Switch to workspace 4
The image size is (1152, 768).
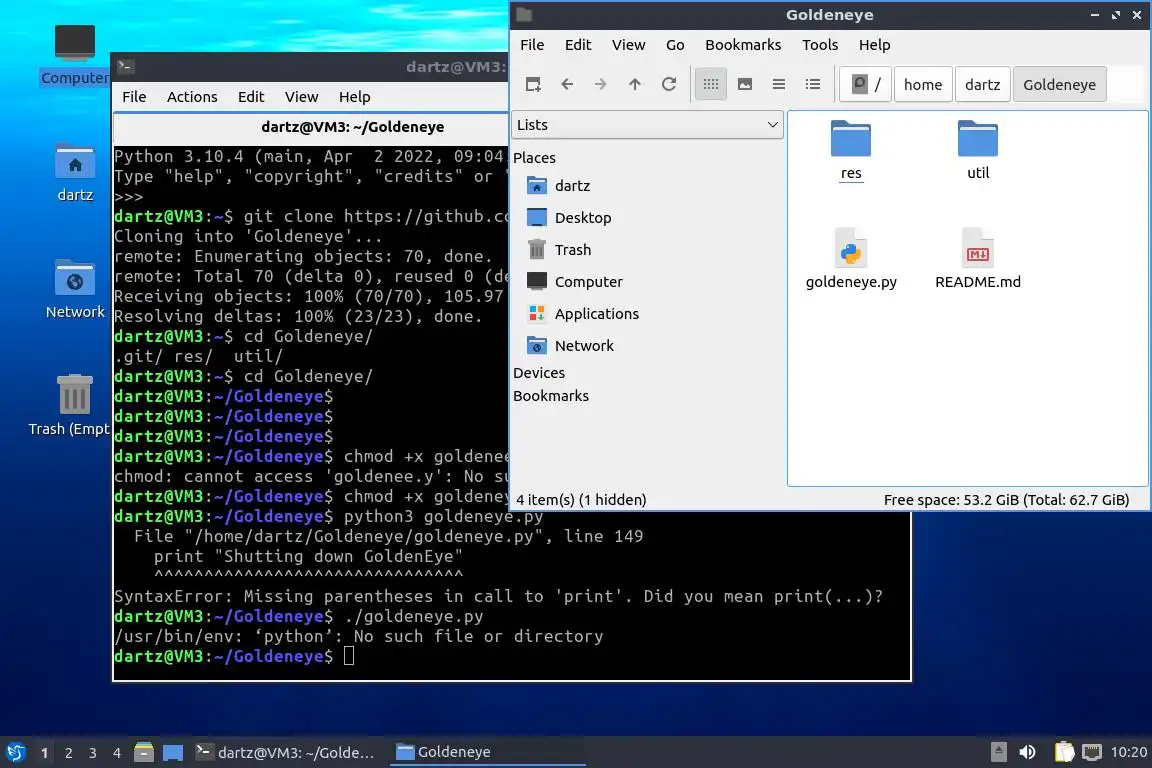point(117,753)
